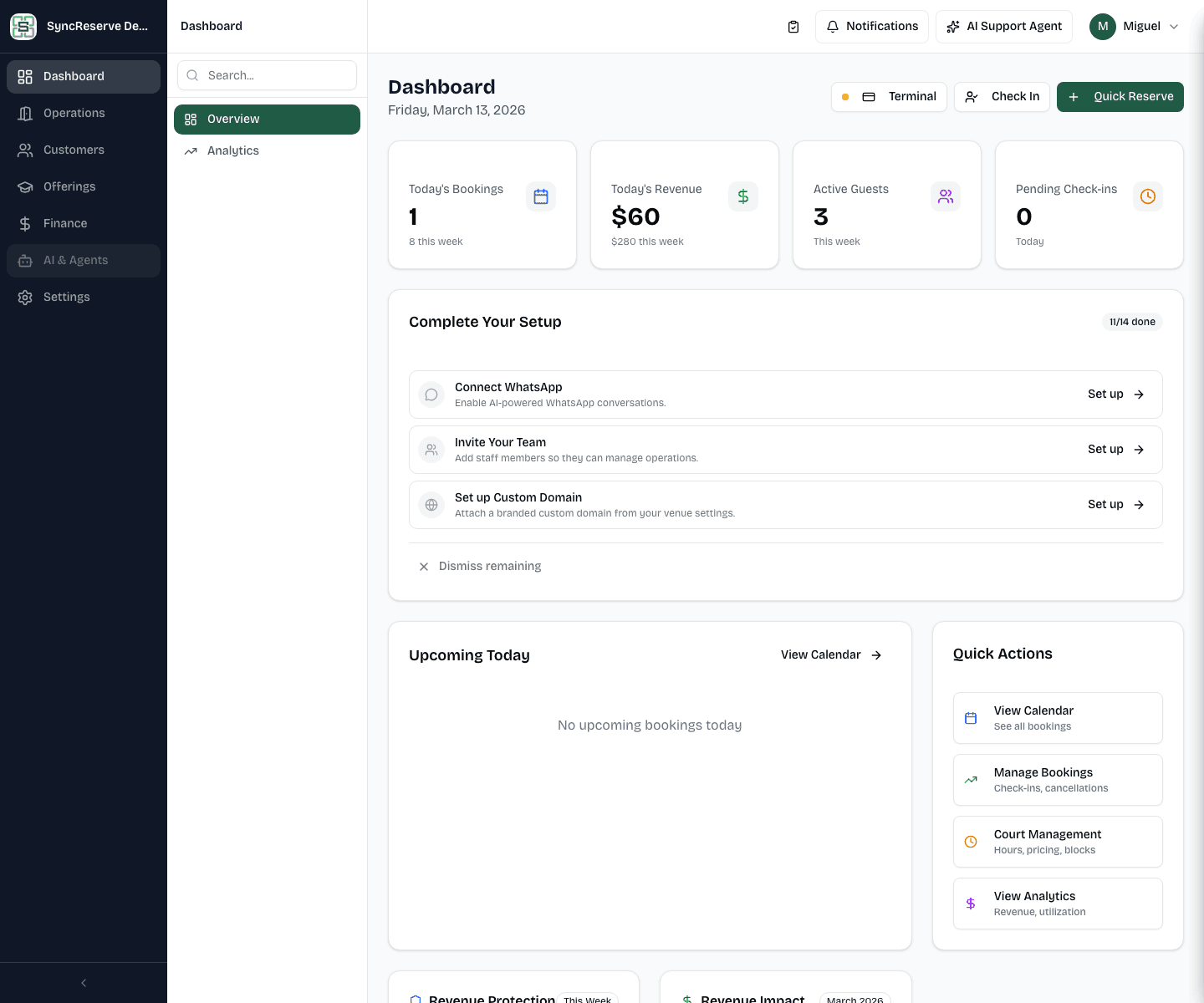Open the Finance section in the sidebar

click(64, 223)
